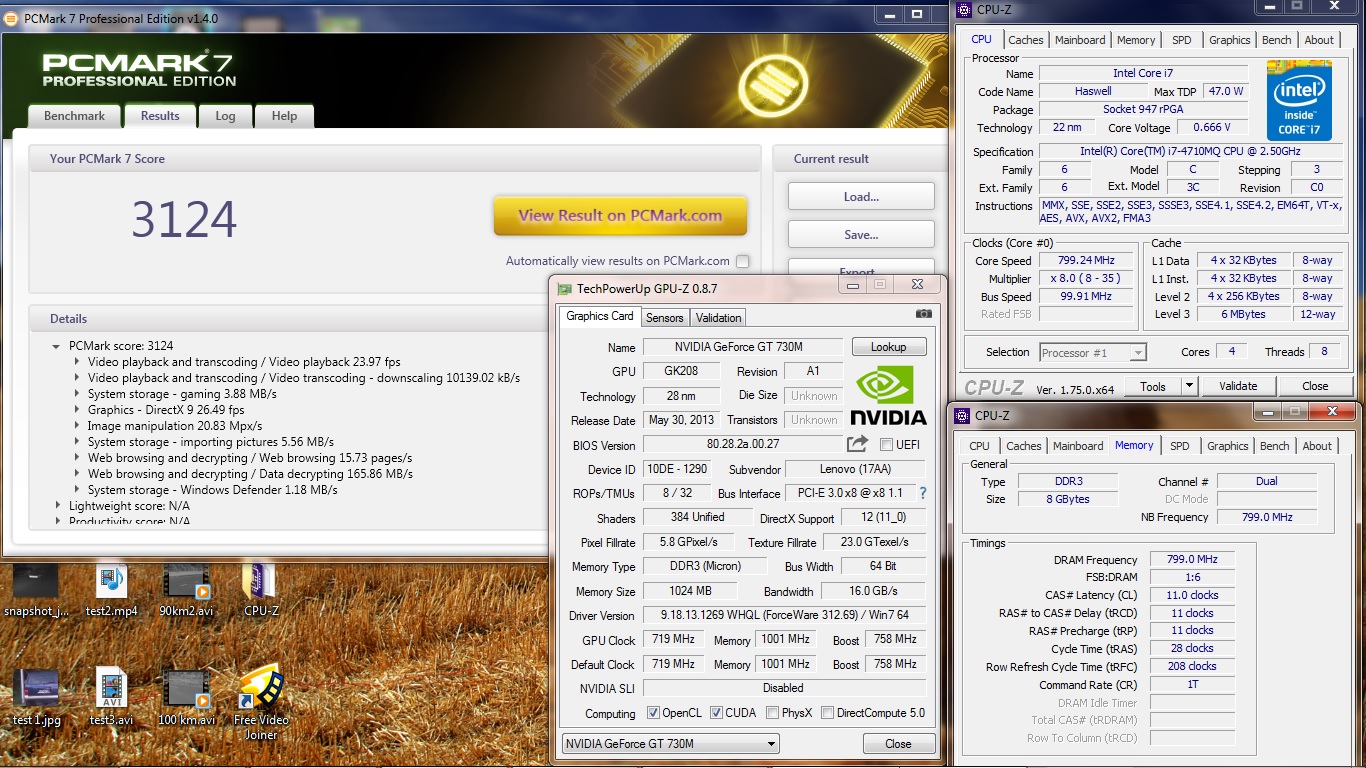Click the Intel Core i7 logo in CPU-Z

point(1299,101)
